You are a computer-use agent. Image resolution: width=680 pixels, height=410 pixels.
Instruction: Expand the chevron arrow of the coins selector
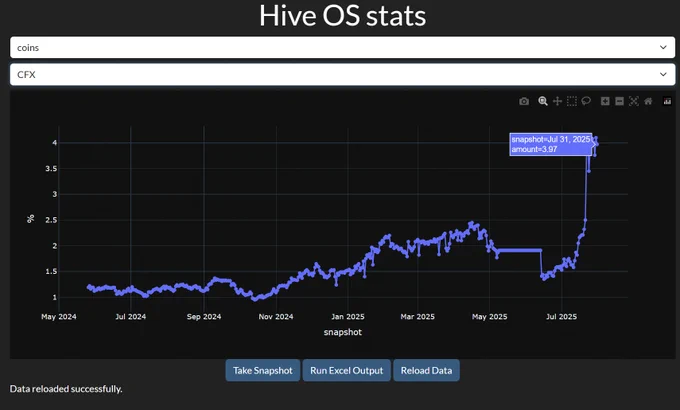pyautogui.click(x=663, y=47)
